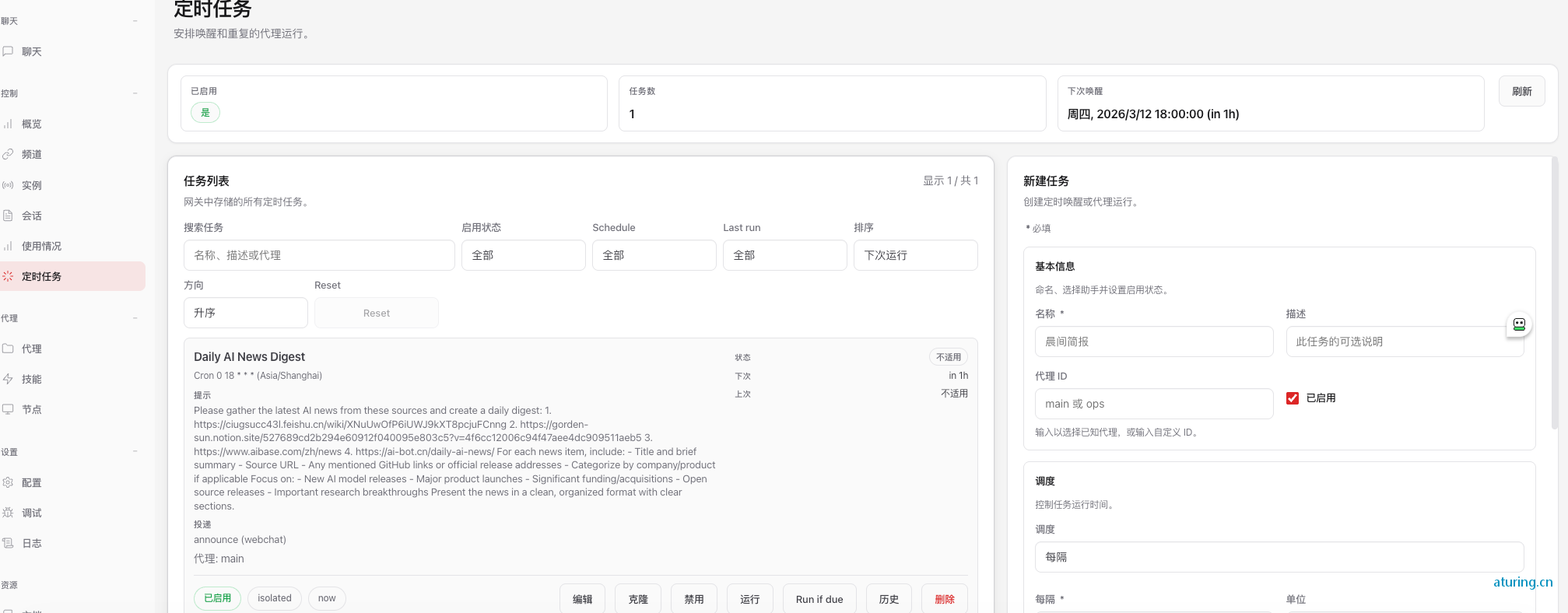1568x613 pixels.
Task: Click the channels link icon
Action: click(x=8, y=154)
